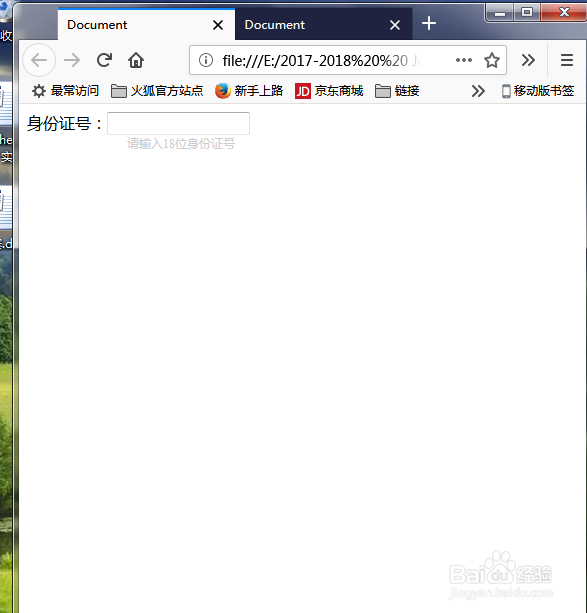Click the 身份证号： label text
The image size is (587, 613).
tap(65, 124)
